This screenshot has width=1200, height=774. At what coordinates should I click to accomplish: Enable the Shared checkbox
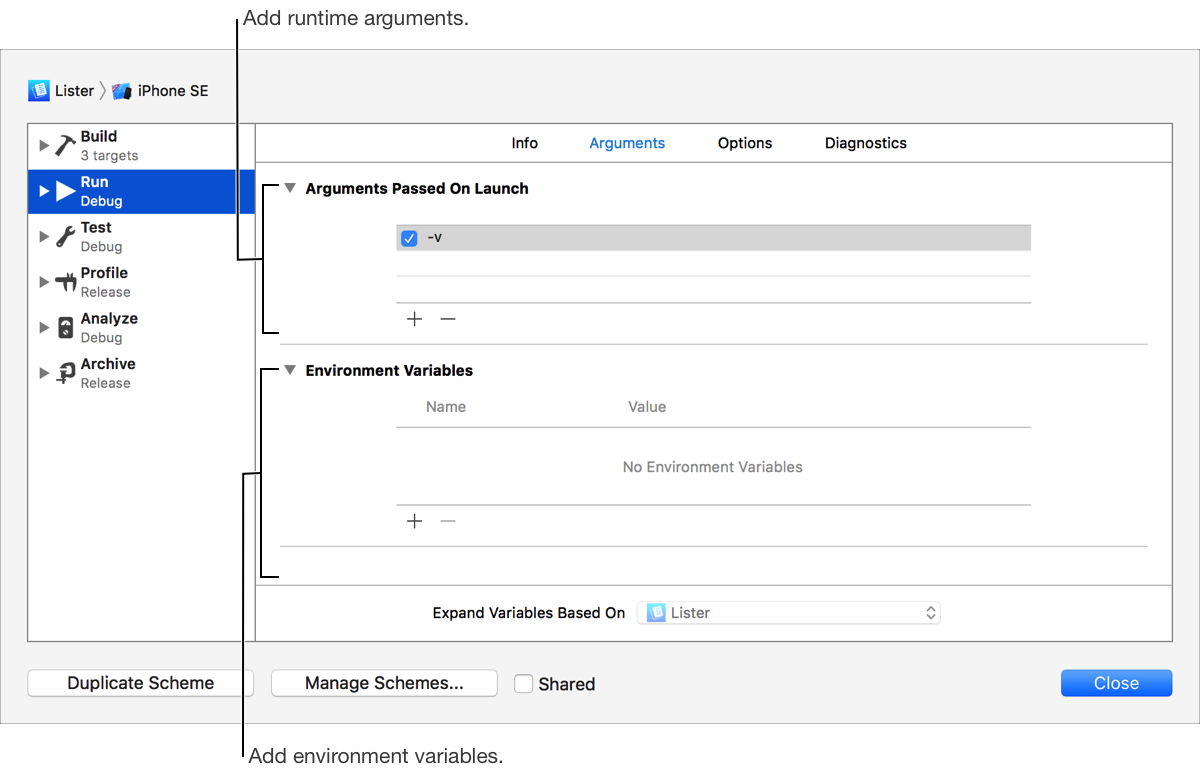point(524,684)
